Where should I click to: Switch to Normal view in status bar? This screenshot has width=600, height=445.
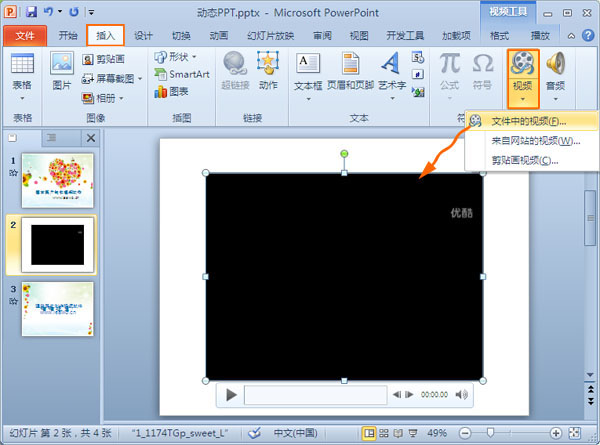pos(369,433)
